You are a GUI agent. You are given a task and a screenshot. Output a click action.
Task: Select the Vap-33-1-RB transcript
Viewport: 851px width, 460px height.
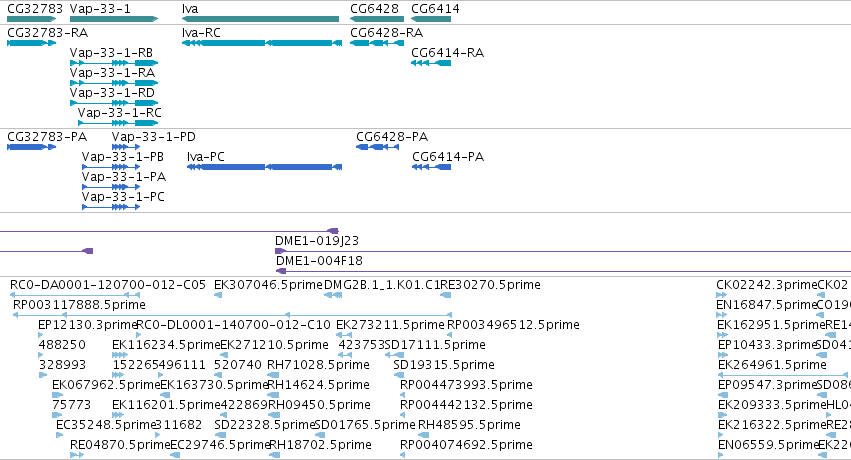(x=114, y=63)
